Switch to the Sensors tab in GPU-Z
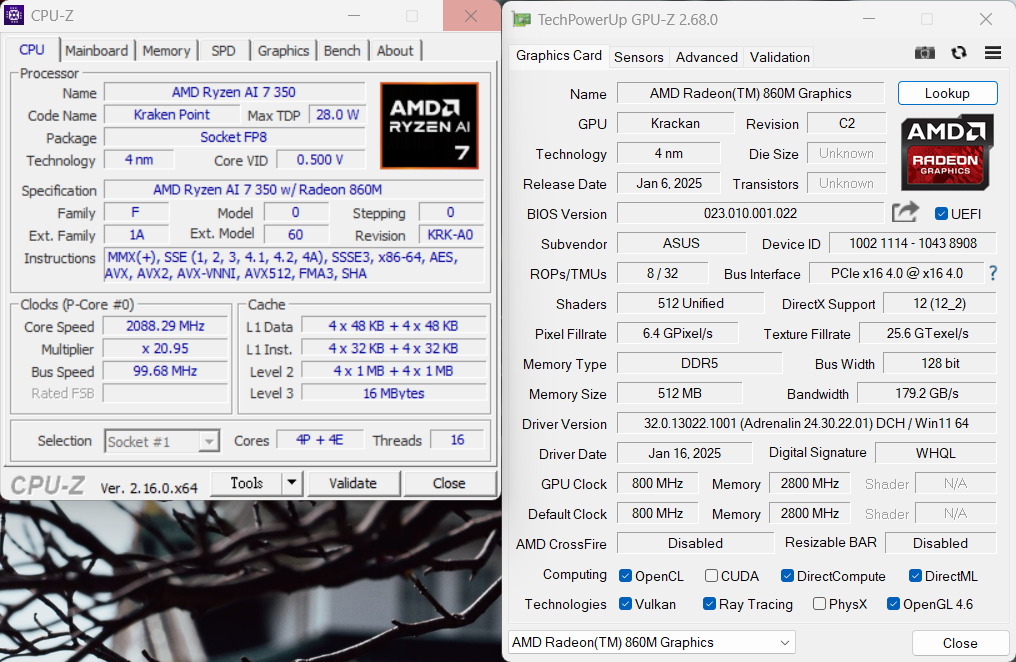The image size is (1016, 662). 638,57
